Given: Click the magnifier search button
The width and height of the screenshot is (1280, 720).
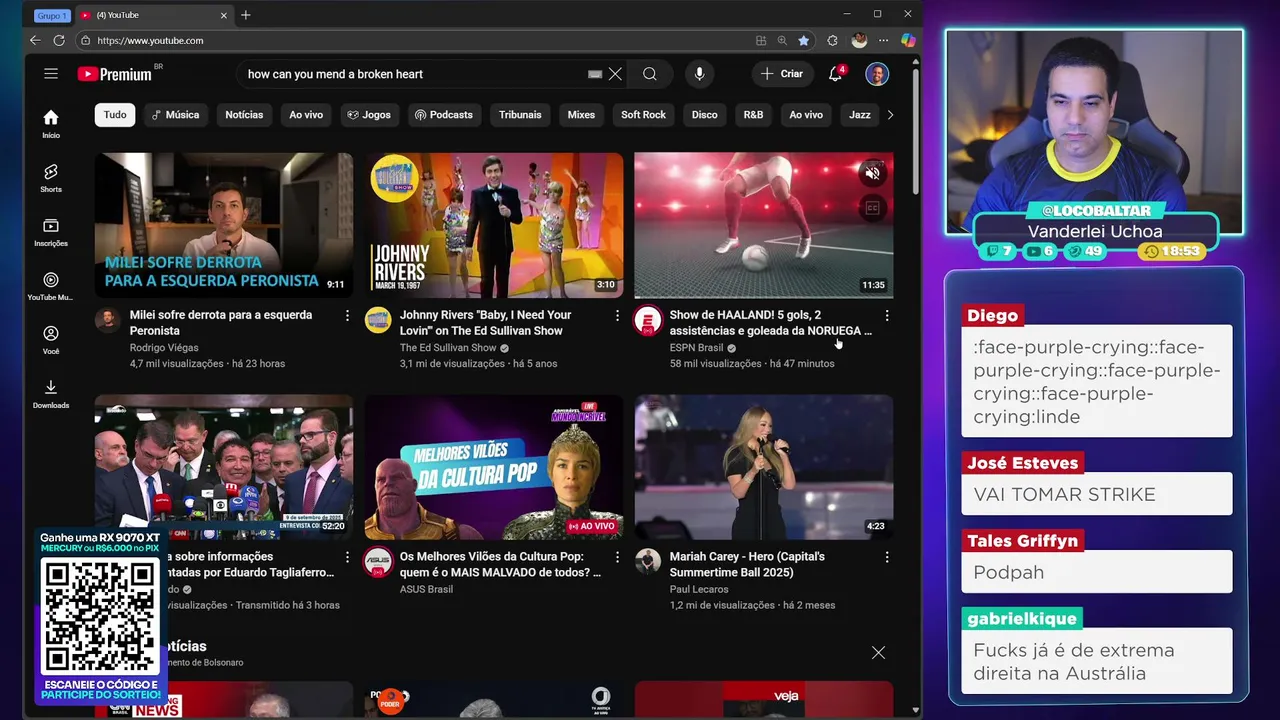Looking at the screenshot, I should click(x=650, y=74).
